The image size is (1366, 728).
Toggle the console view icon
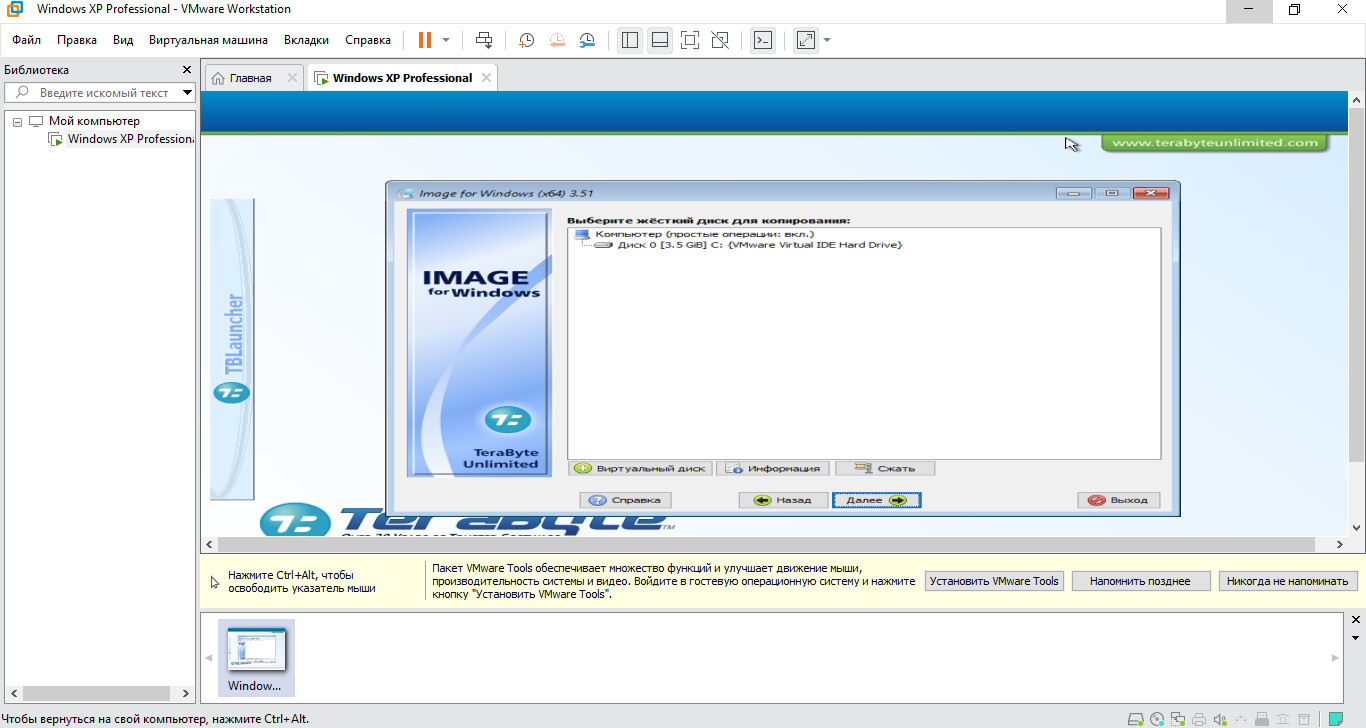point(763,40)
